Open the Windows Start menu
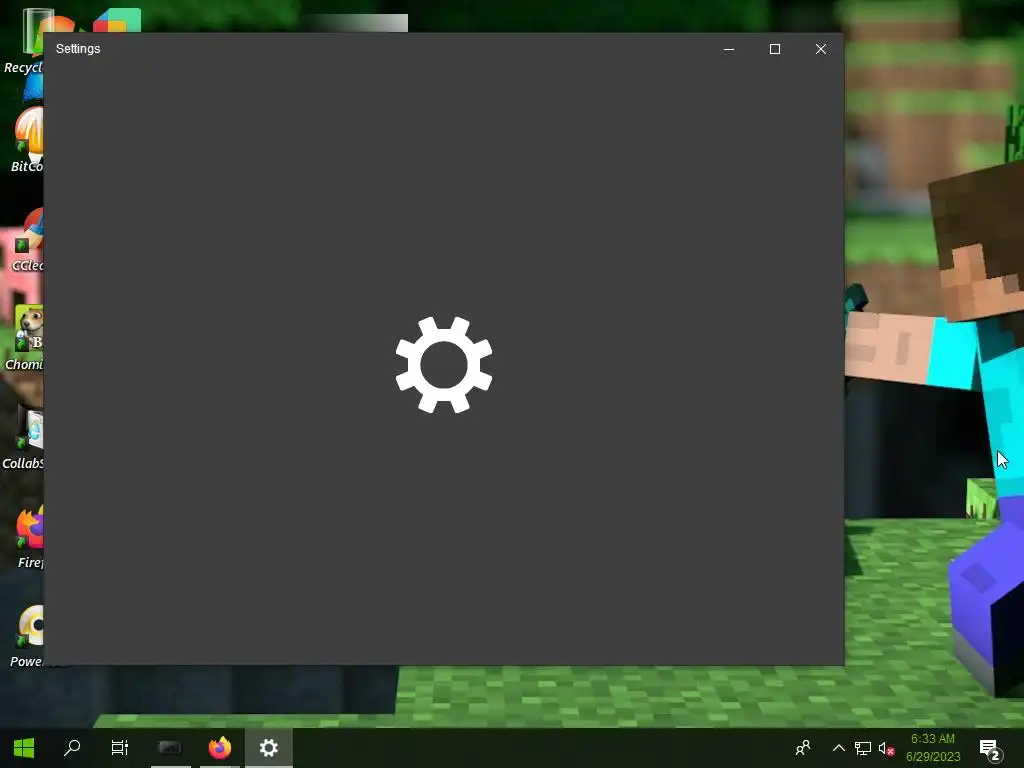The image size is (1024, 768). tap(24, 748)
